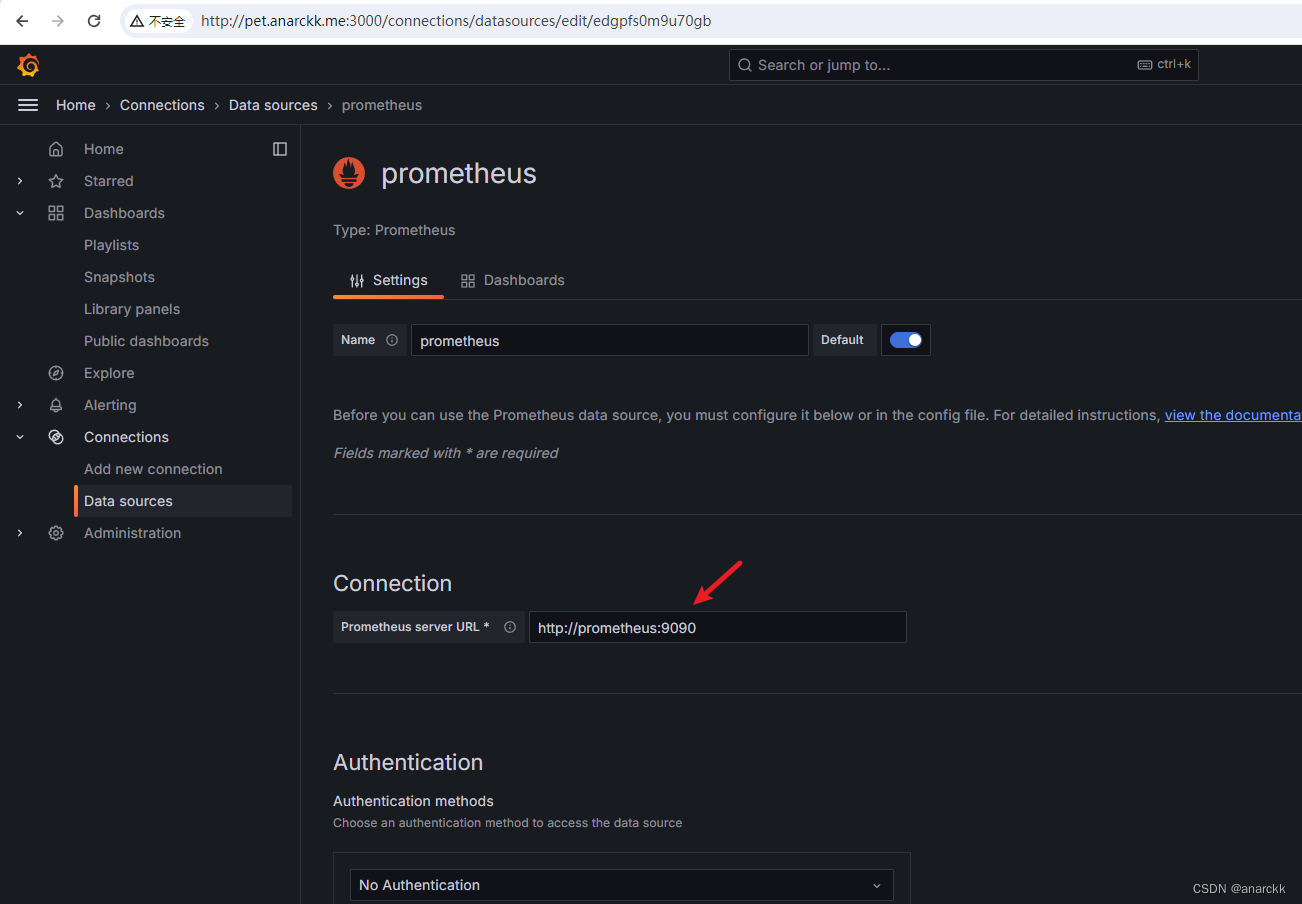Open Library panels in the sidebar
This screenshot has height=904, width=1302.
[x=132, y=309]
